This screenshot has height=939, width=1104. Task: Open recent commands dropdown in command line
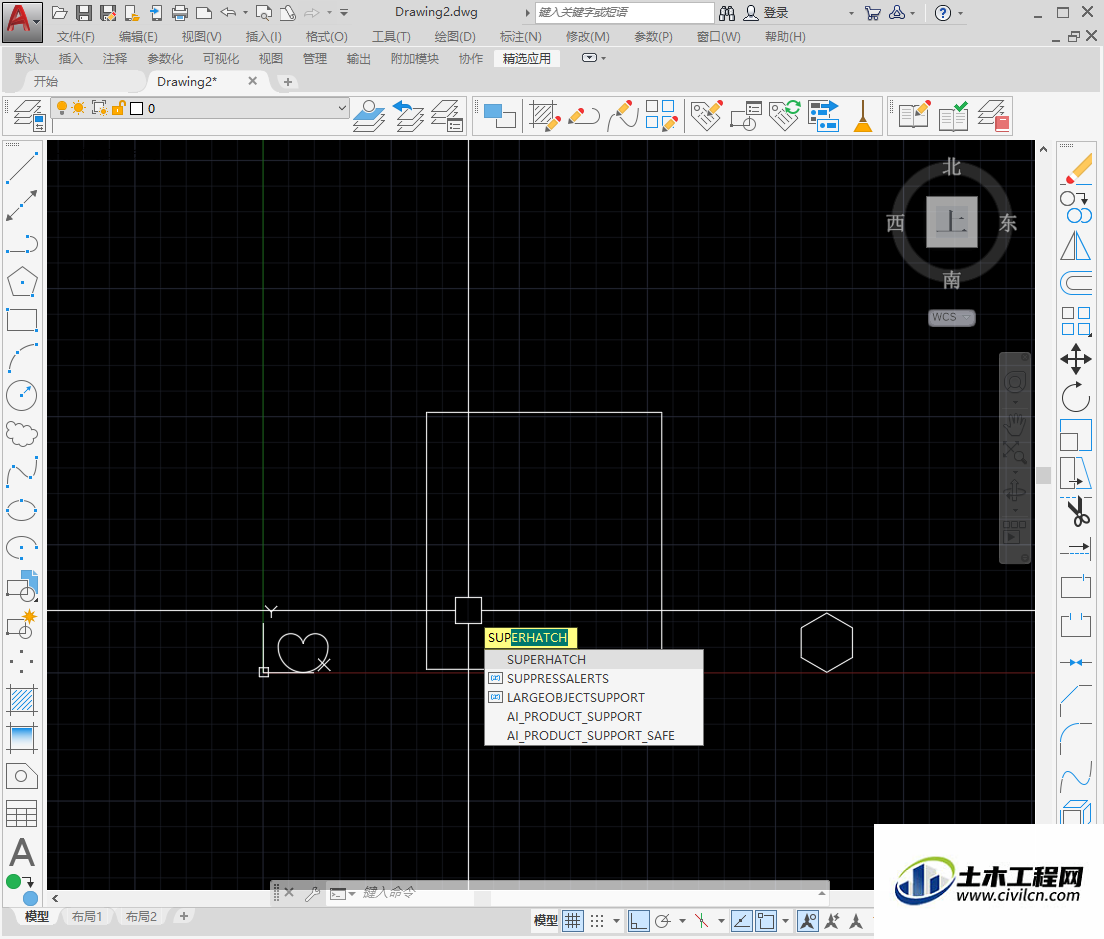tap(341, 893)
